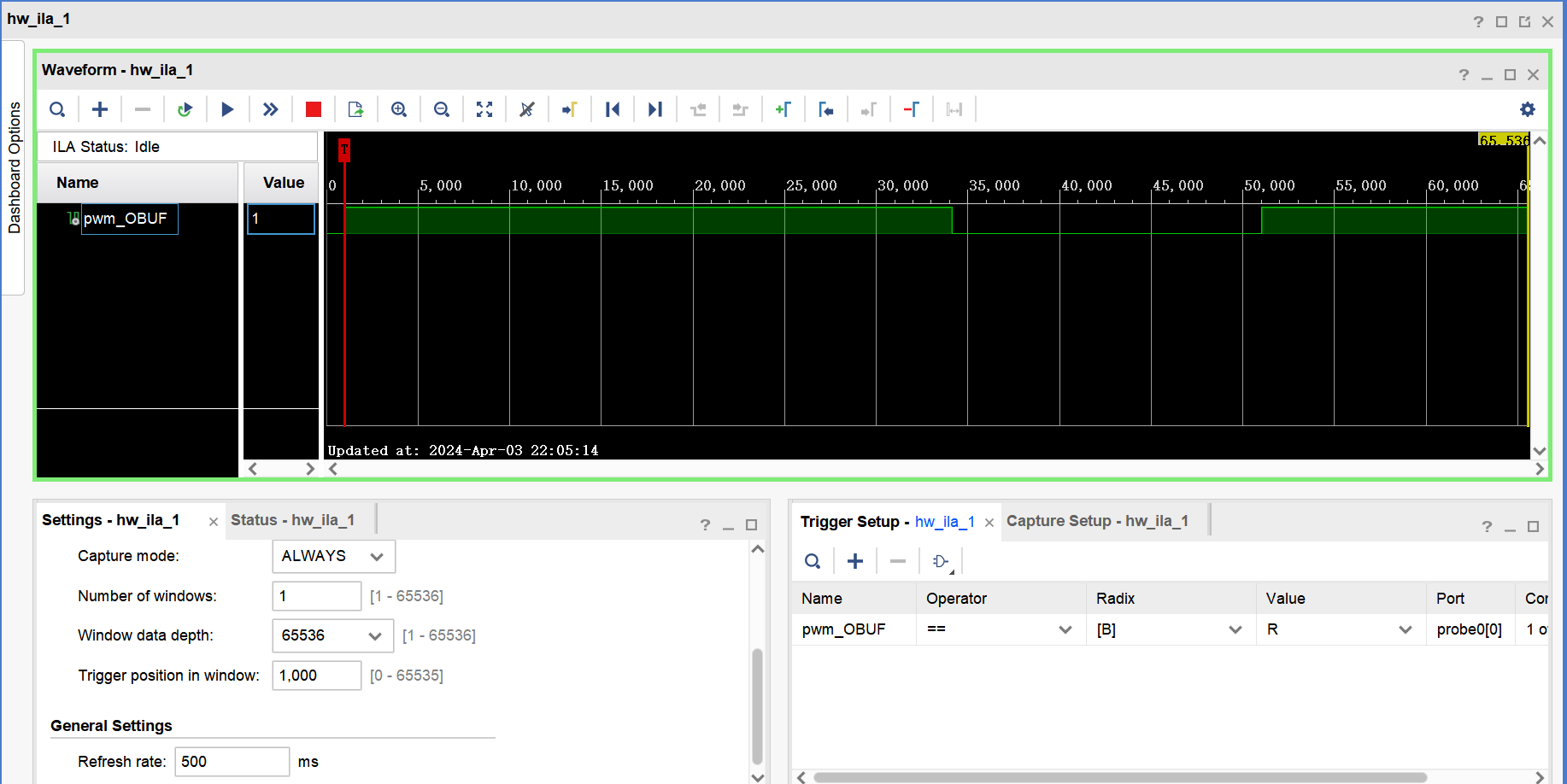Screen dimensions: 1567x784
Task: Open the hw_ila_1 link in Trigger Setup
Action: (944, 521)
